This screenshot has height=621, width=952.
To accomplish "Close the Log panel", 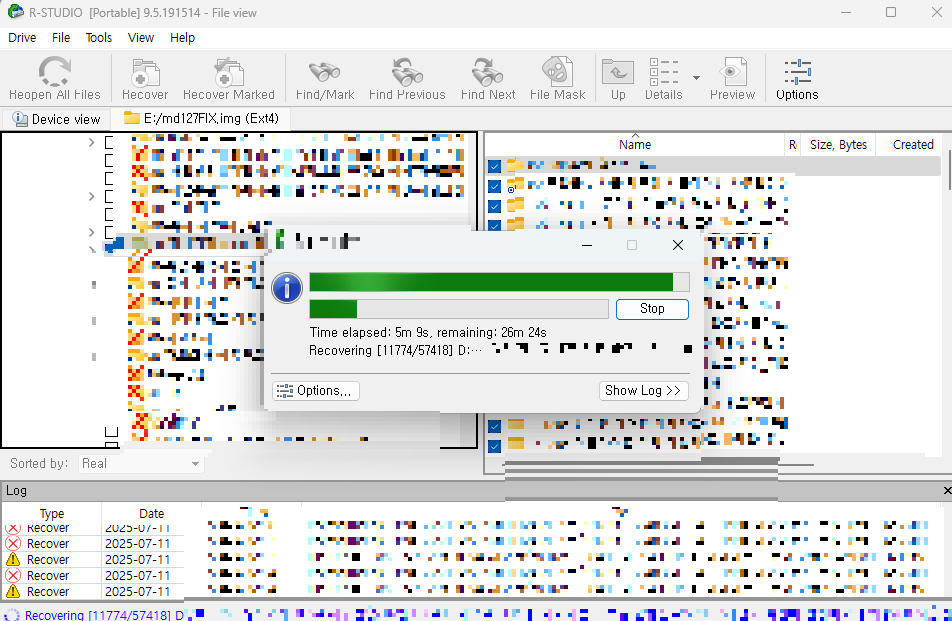I will point(947,490).
